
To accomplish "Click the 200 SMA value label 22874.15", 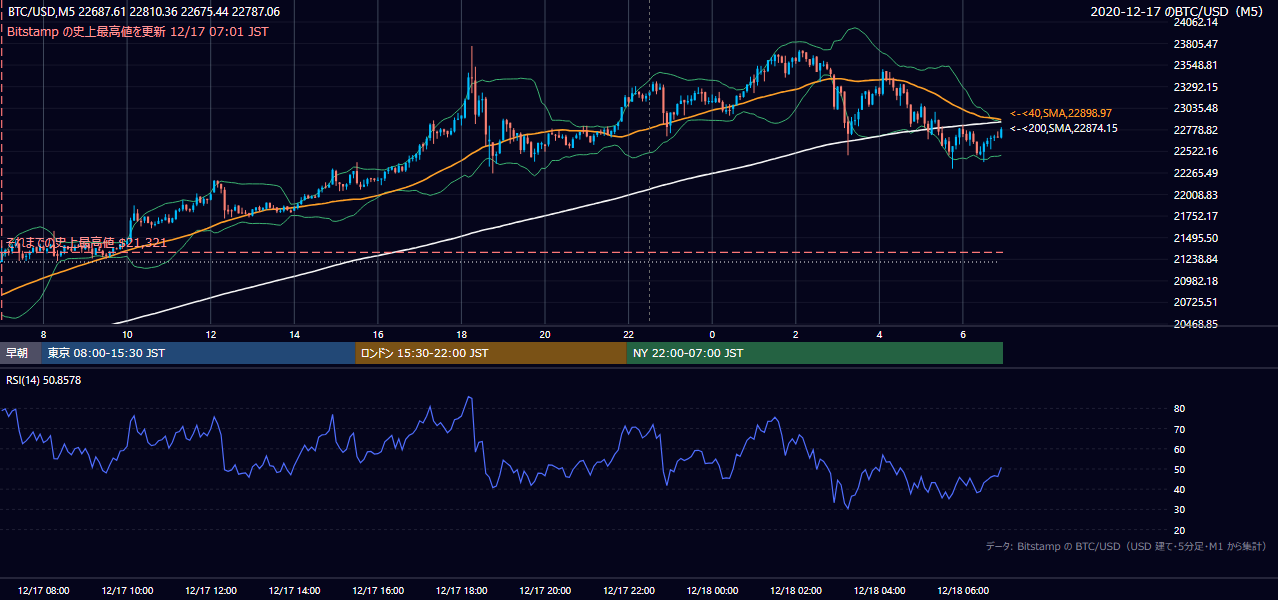I will pyautogui.click(x=1064, y=128).
